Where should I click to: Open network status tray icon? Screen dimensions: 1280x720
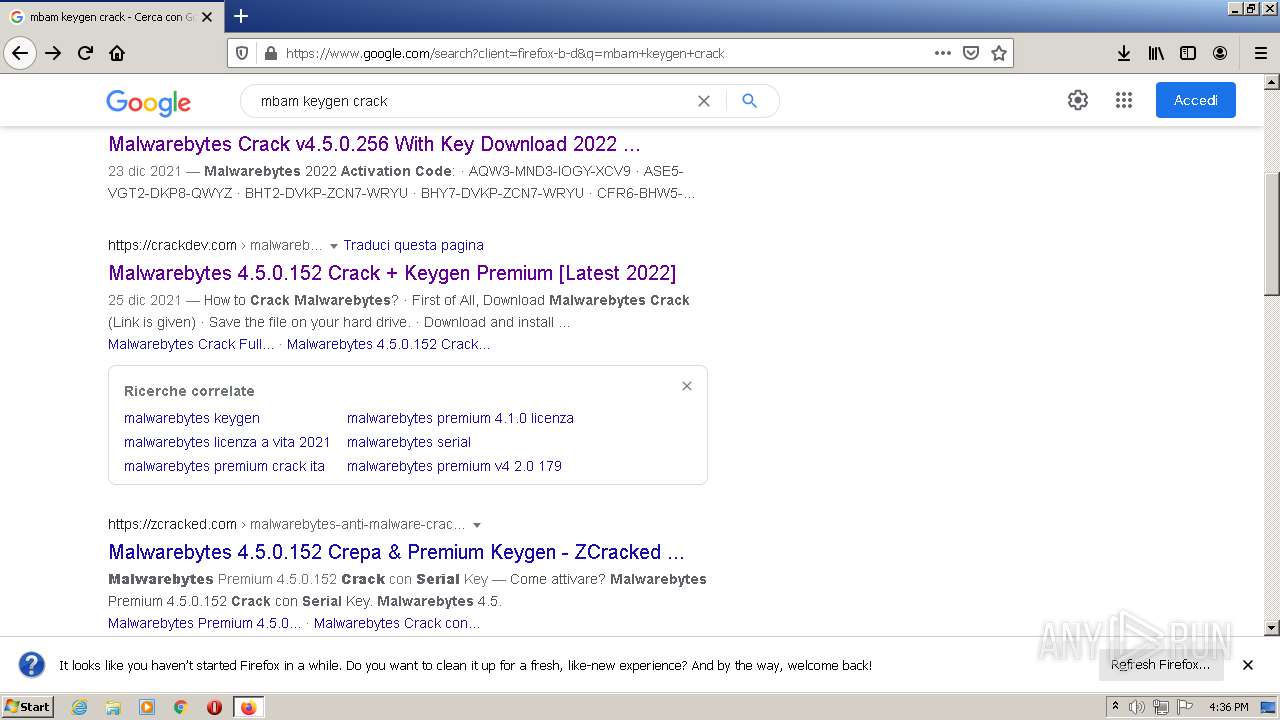pos(1161,707)
